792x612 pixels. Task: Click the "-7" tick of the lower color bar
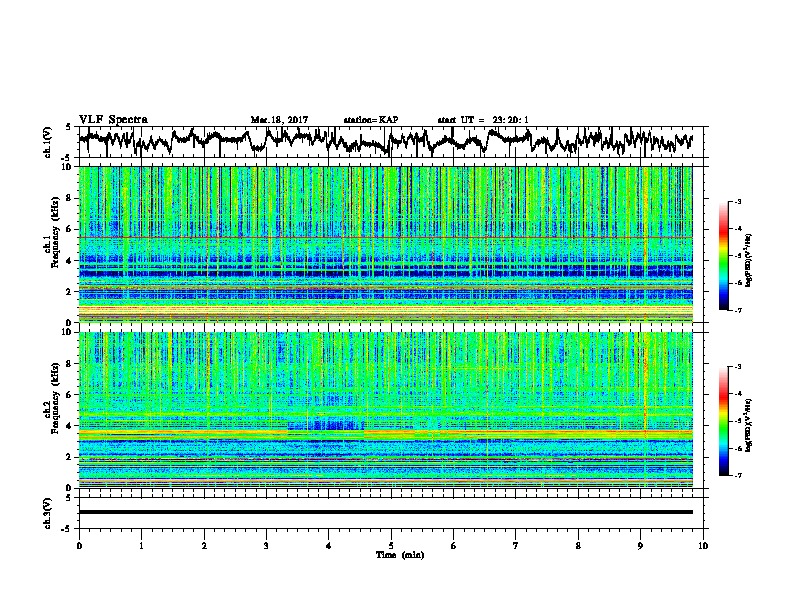pos(737,475)
